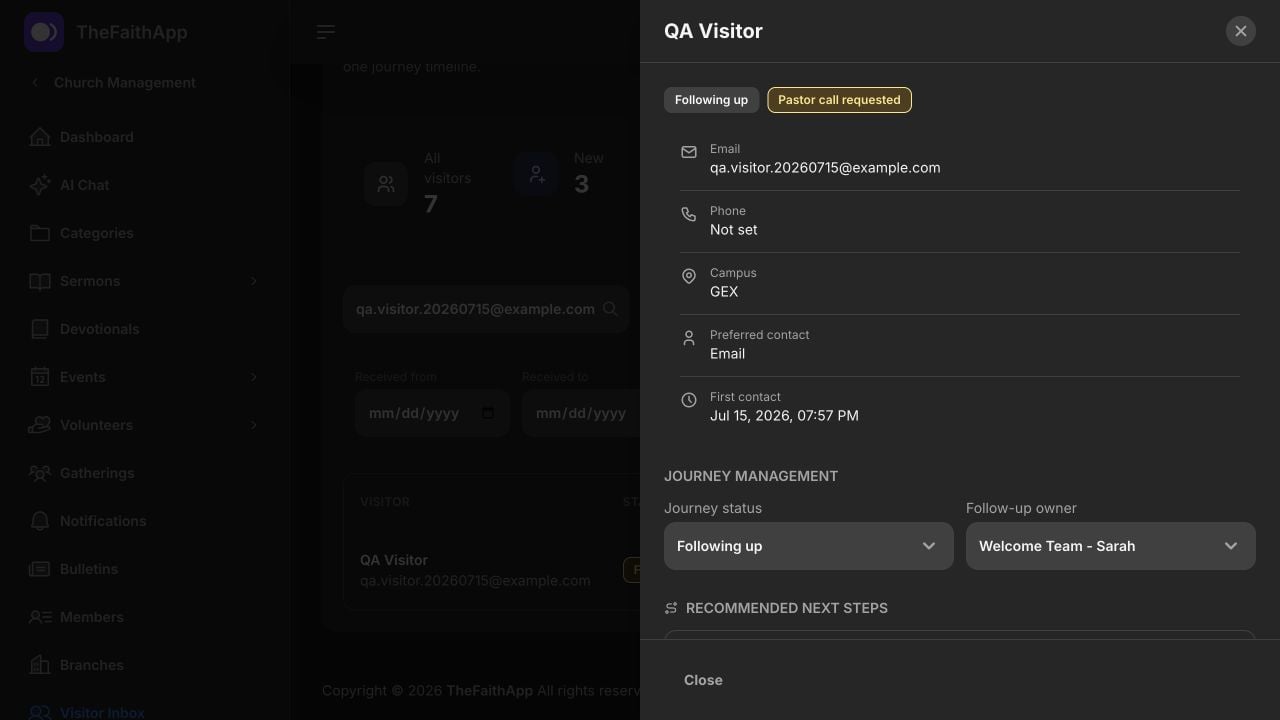
Task: Click the Recommended next steps icon
Action: [x=671, y=608]
